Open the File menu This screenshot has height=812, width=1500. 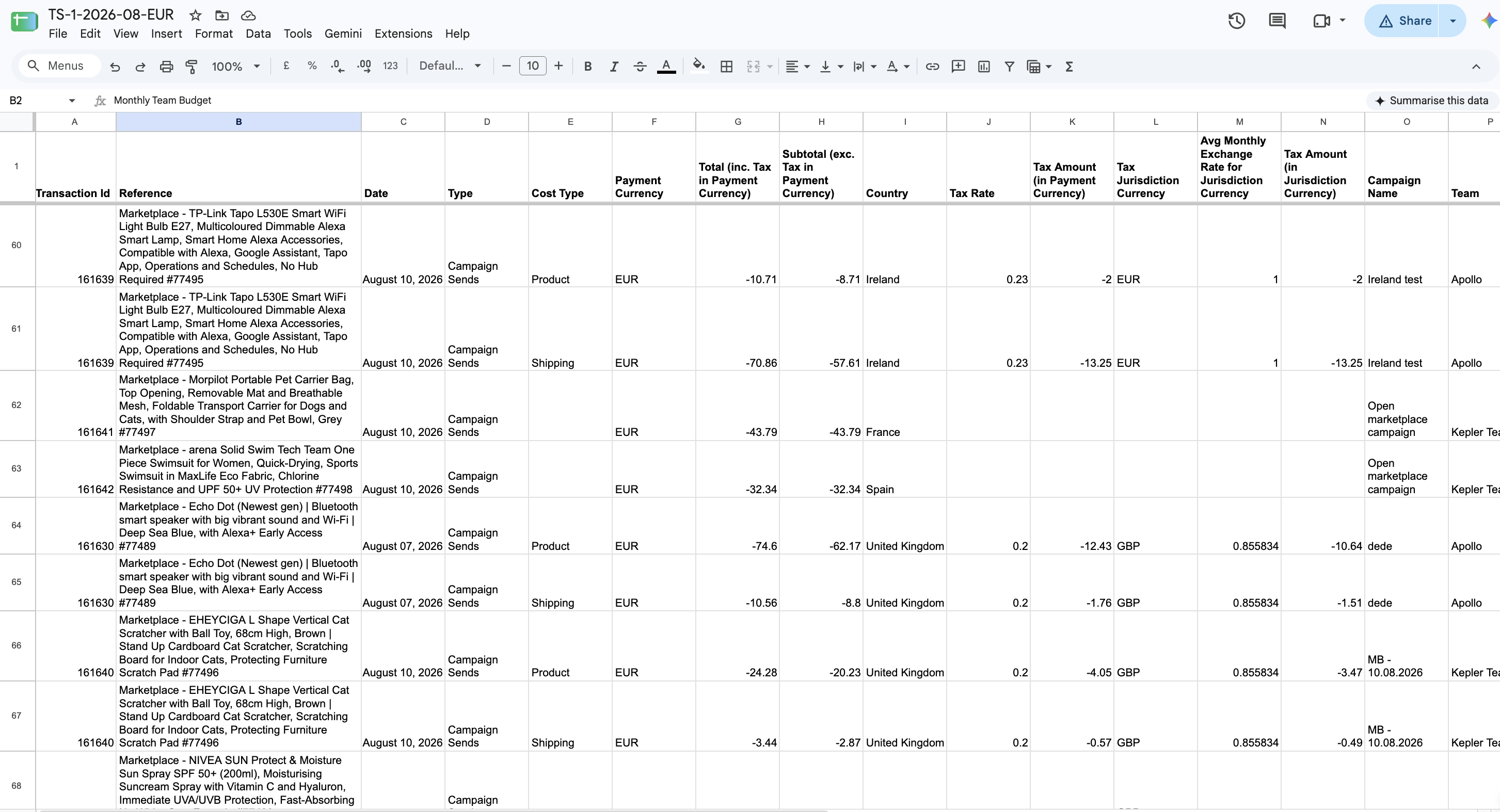pyautogui.click(x=58, y=34)
